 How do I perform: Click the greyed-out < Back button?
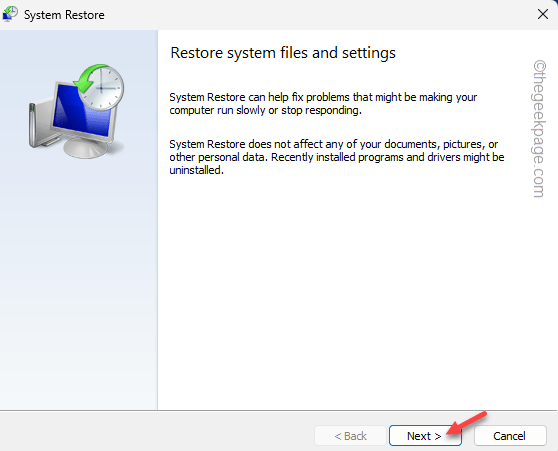[350, 436]
